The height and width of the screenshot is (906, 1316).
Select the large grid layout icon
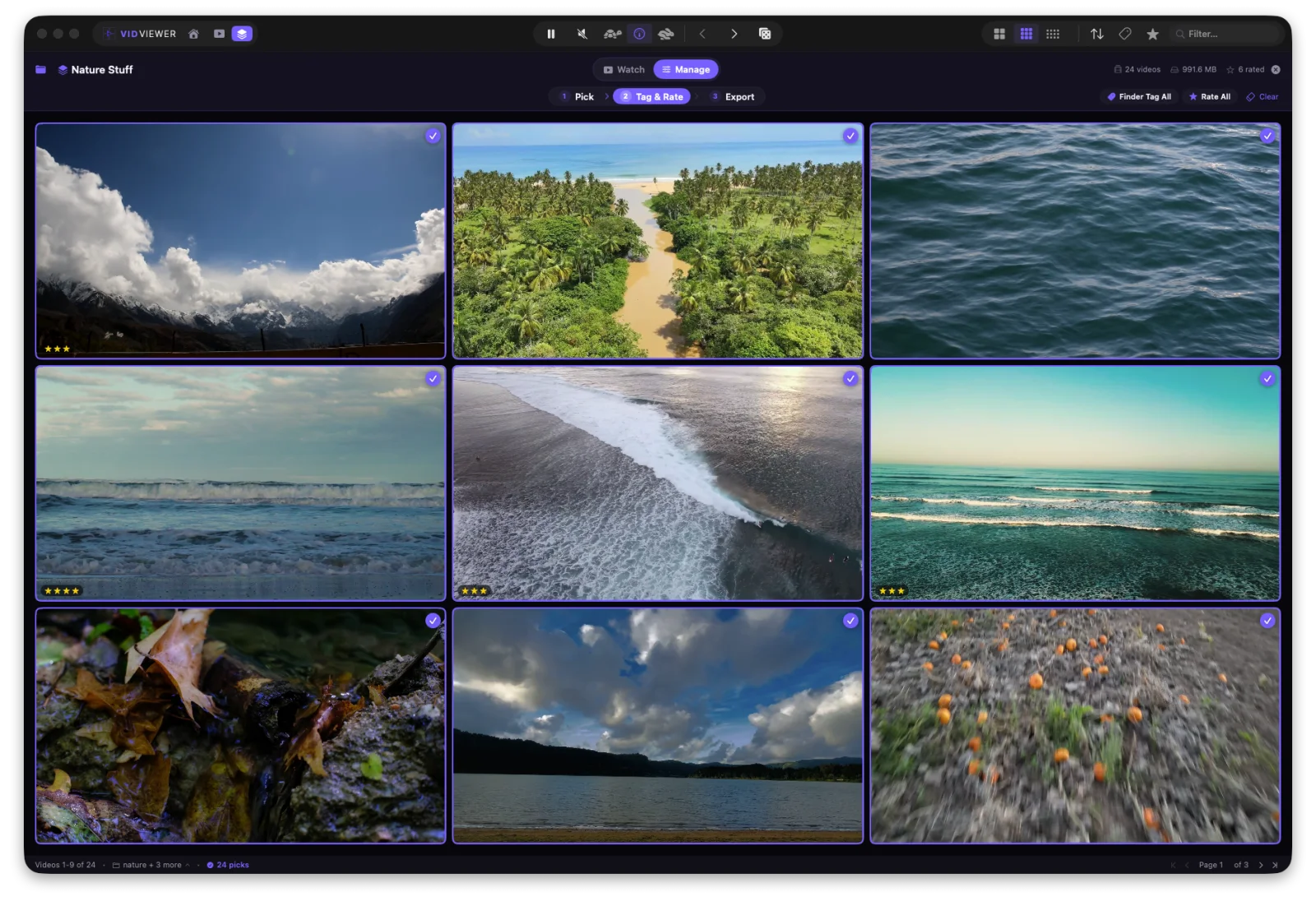click(999, 34)
